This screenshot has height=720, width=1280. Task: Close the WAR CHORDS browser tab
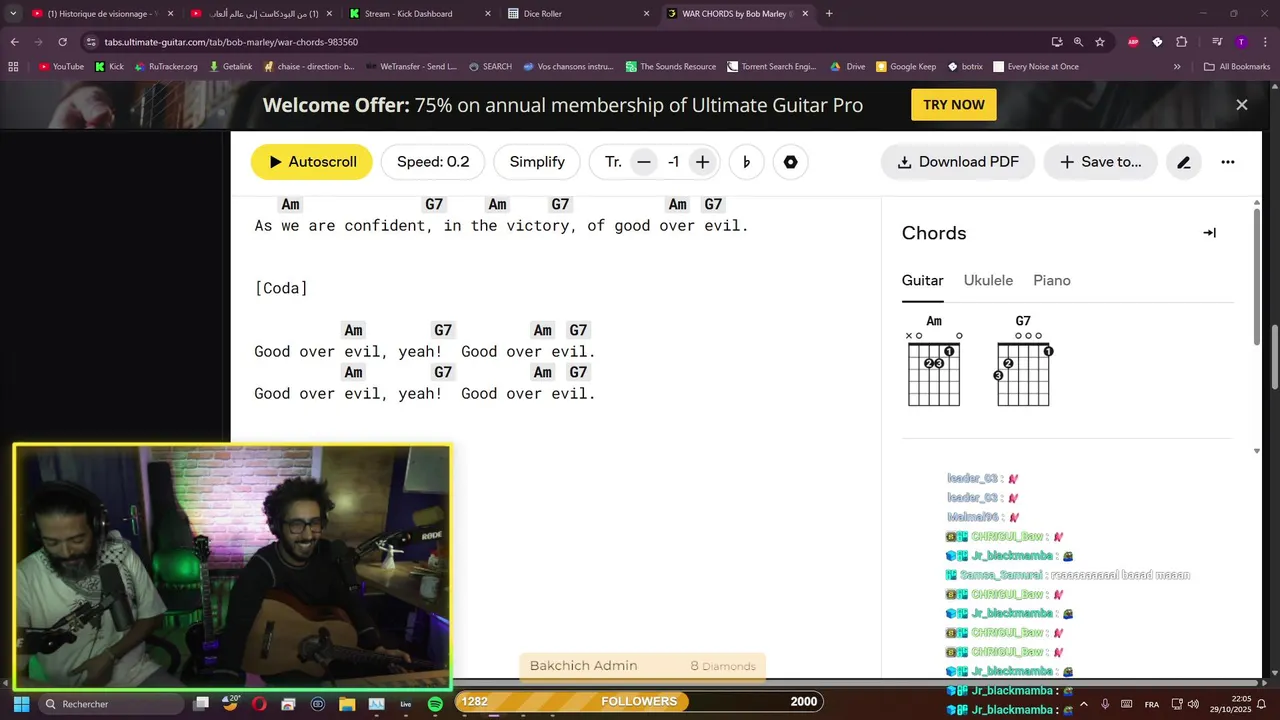click(804, 14)
